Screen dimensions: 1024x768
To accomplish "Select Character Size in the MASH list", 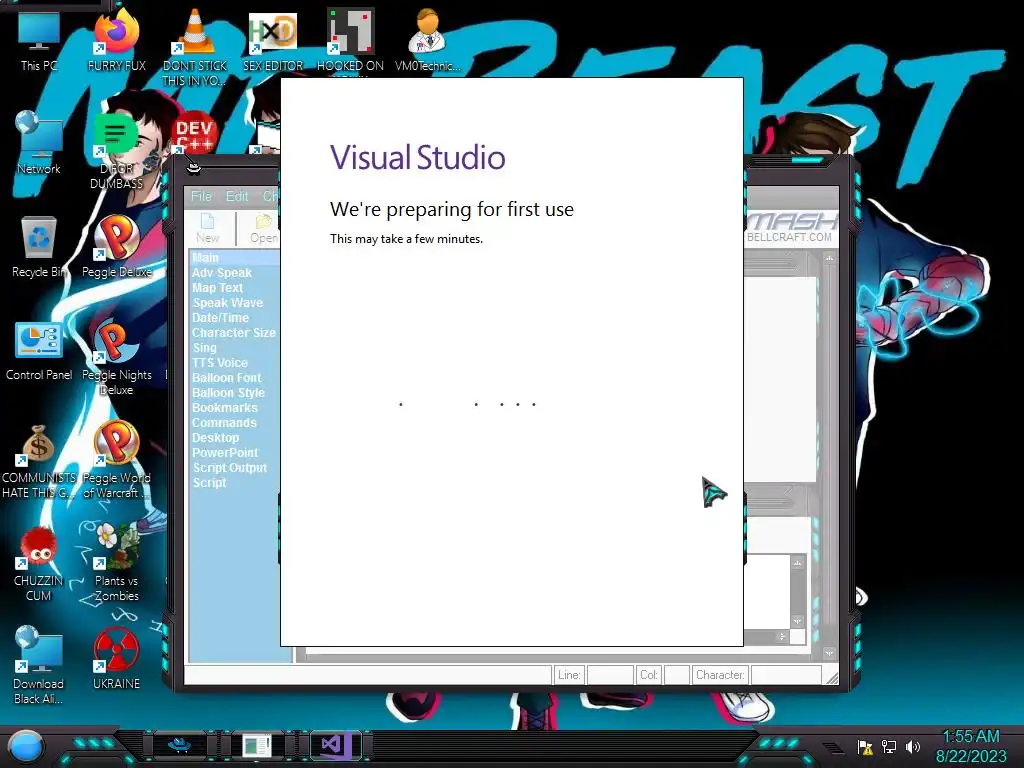I will click(x=234, y=333).
